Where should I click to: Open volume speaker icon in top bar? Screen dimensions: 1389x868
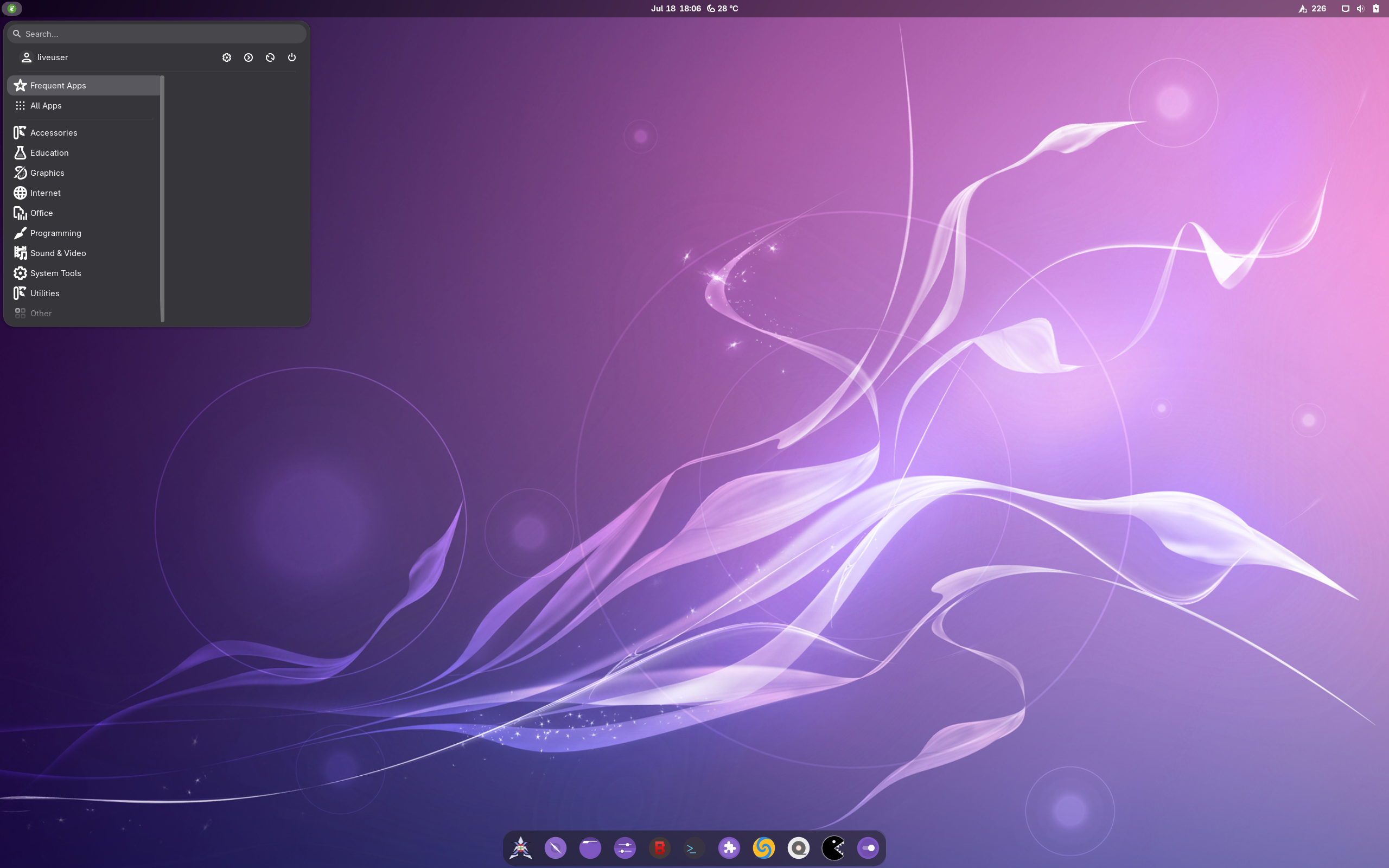(1360, 9)
